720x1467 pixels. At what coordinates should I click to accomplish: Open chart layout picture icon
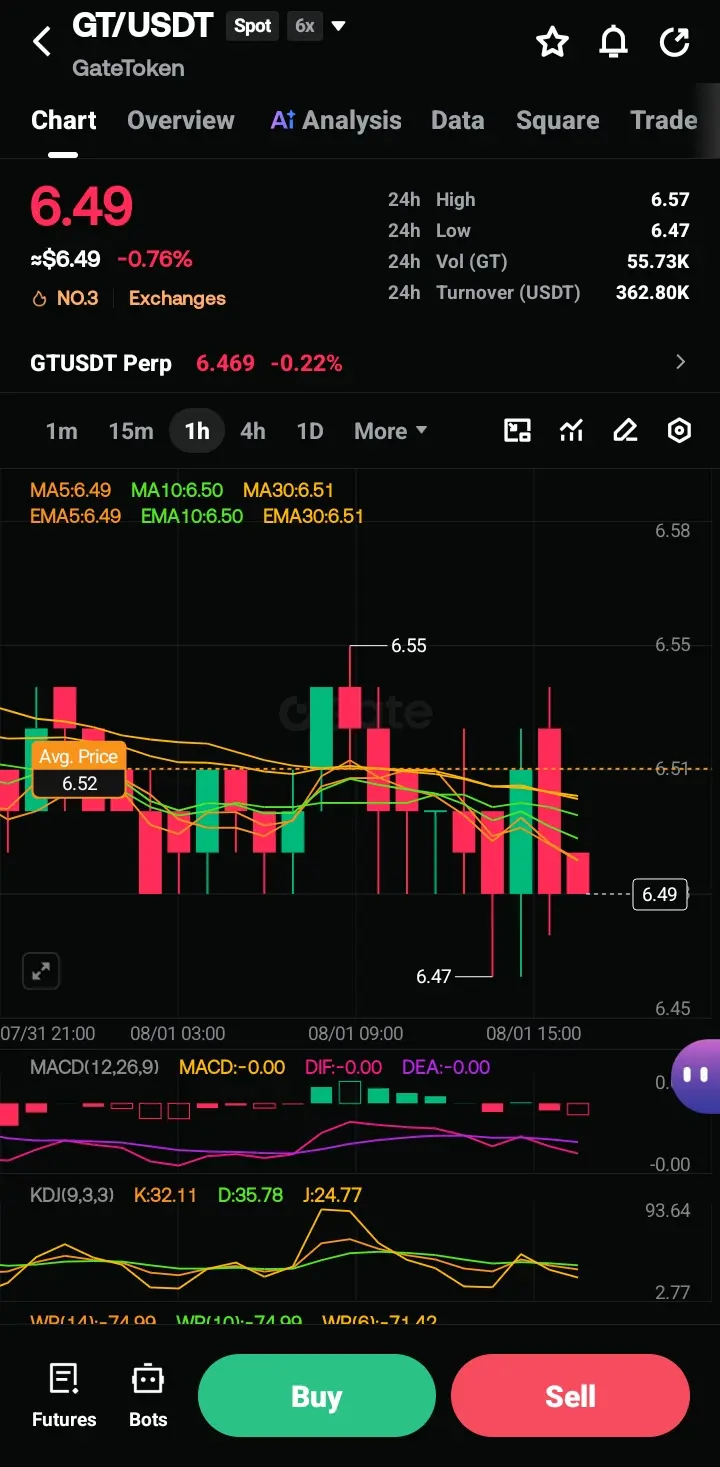[517, 431]
